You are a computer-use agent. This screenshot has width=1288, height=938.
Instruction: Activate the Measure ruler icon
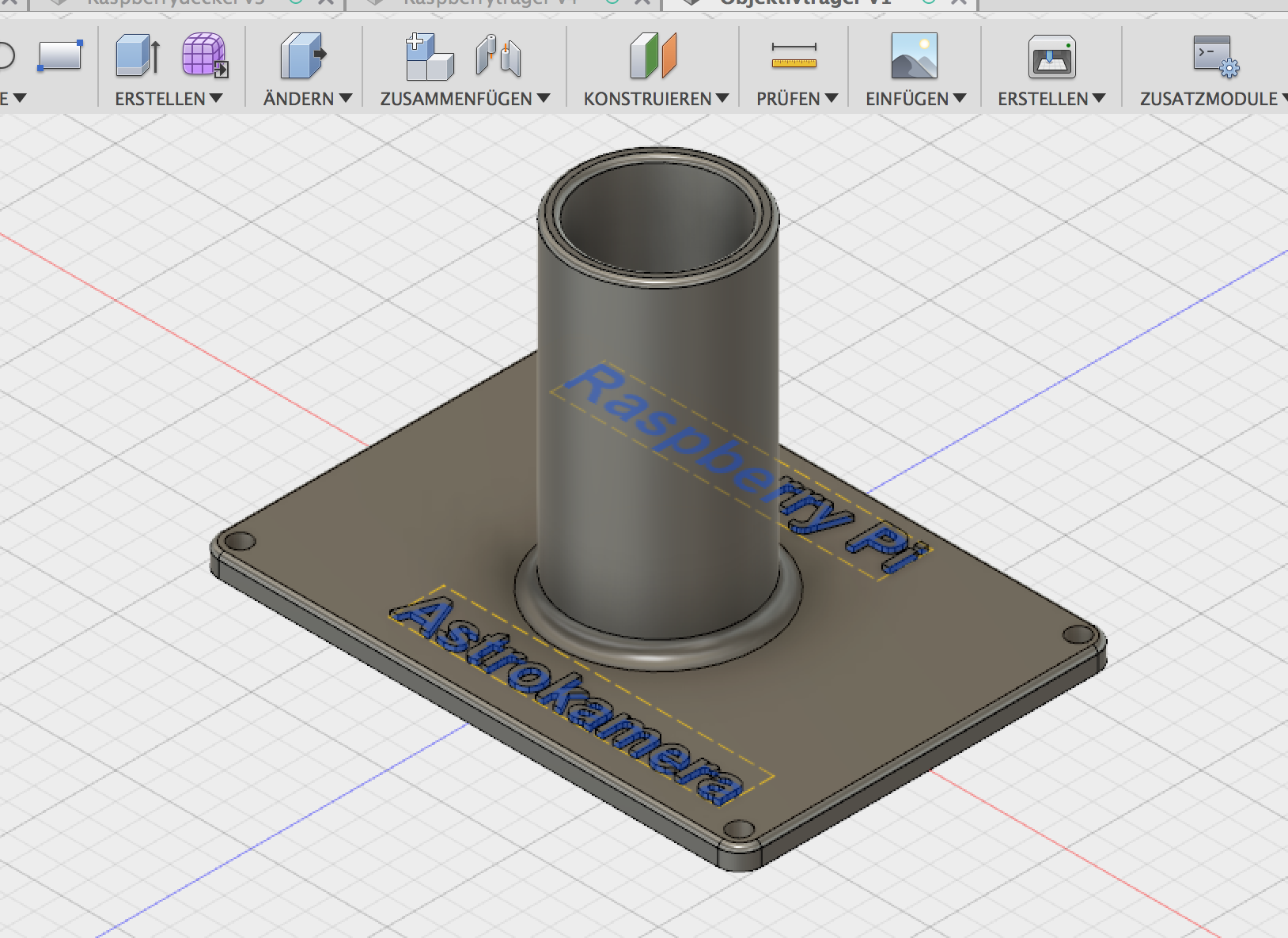tap(794, 56)
